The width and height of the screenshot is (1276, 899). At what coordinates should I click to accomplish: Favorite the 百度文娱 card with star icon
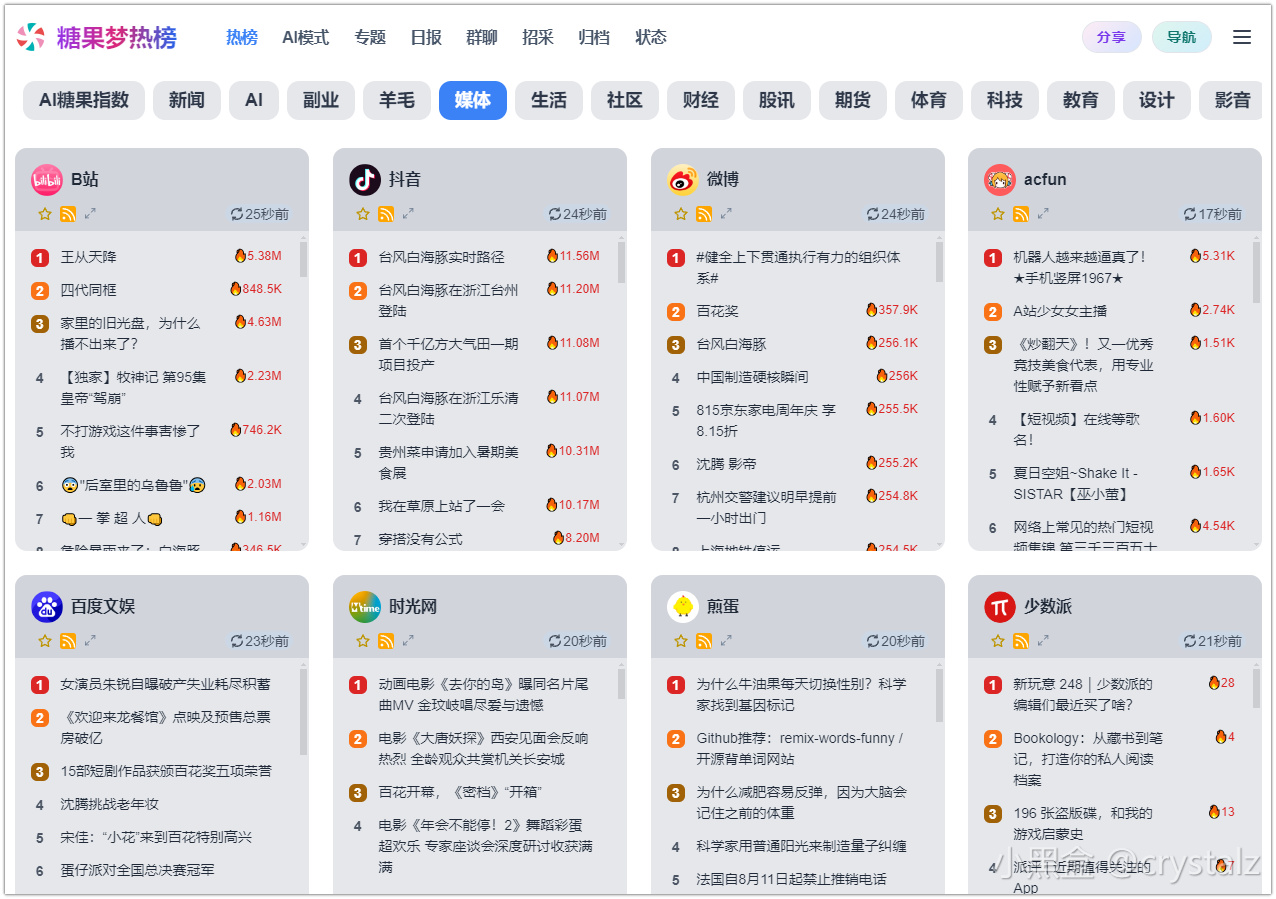point(45,641)
